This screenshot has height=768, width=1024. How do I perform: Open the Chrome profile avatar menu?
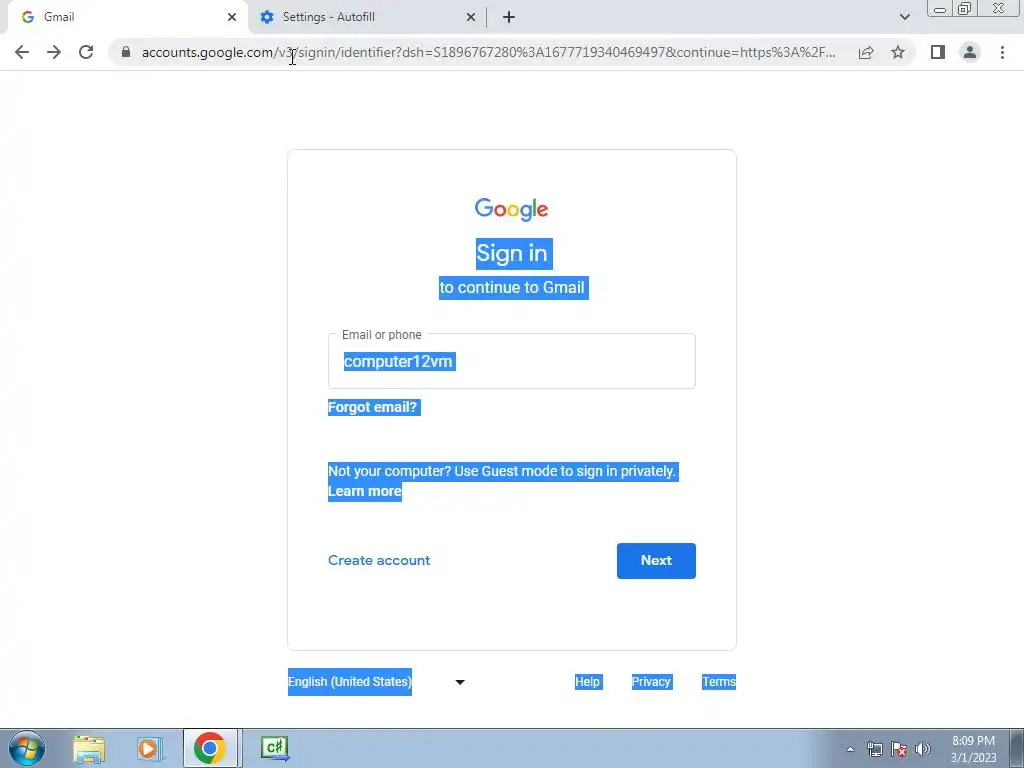coord(970,52)
